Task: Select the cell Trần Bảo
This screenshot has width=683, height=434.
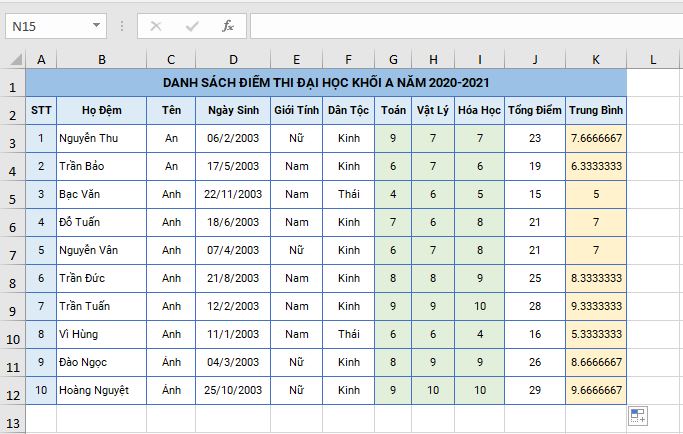Action: coord(101,166)
